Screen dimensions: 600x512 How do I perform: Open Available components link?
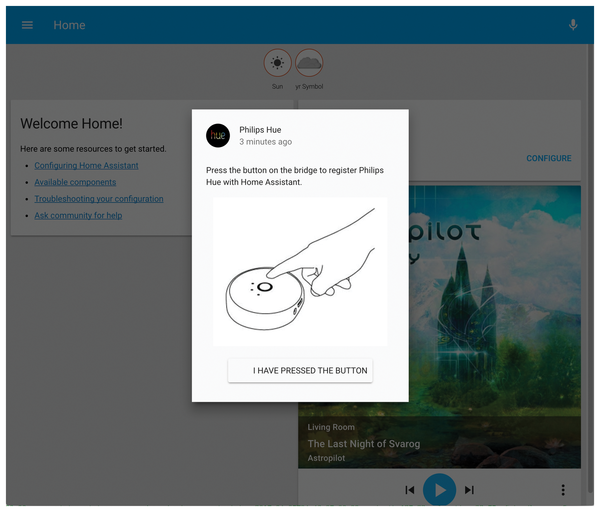tap(75, 182)
